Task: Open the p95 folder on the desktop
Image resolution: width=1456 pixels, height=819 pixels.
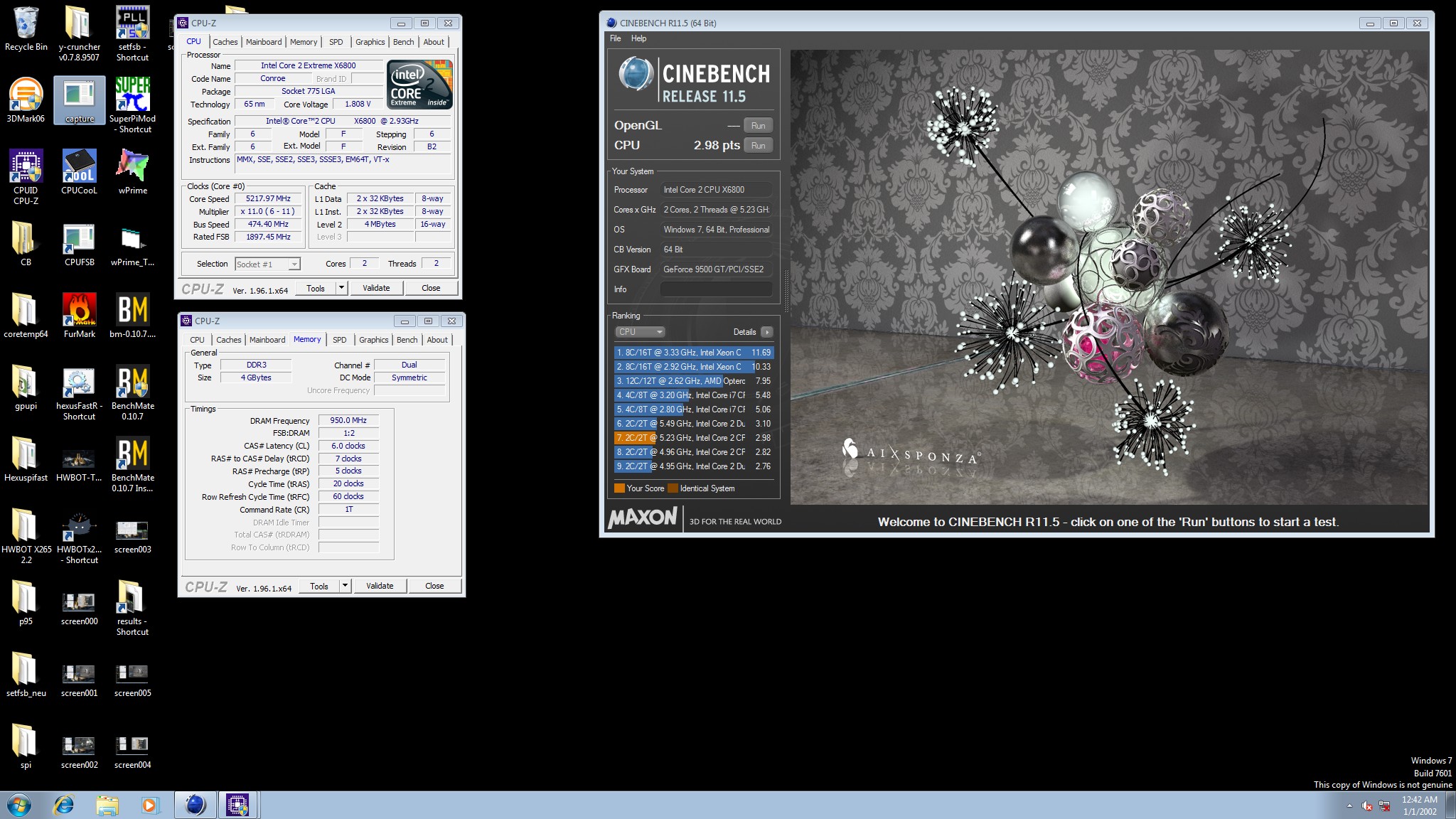Action: click(26, 603)
